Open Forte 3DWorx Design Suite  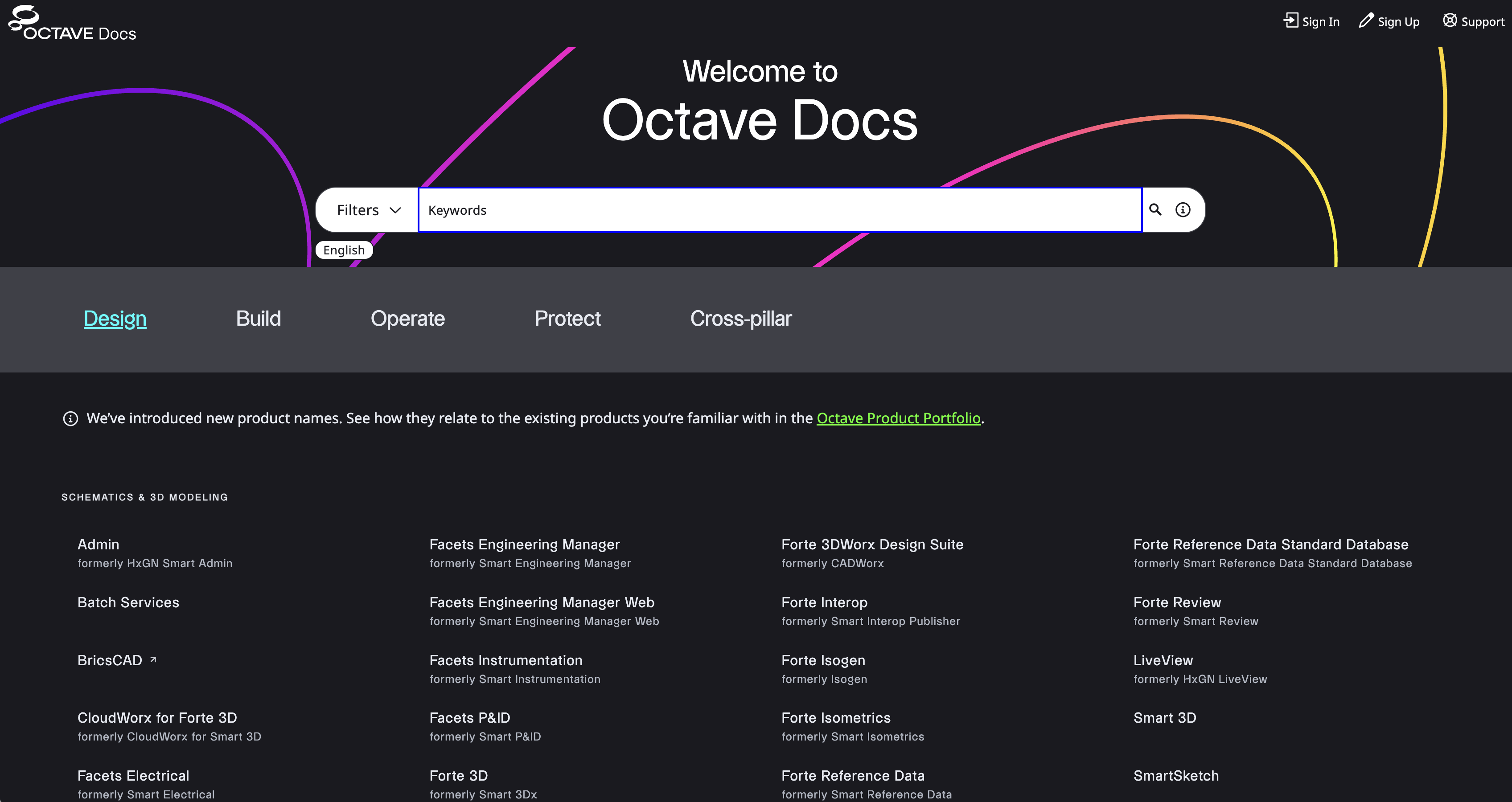872,544
